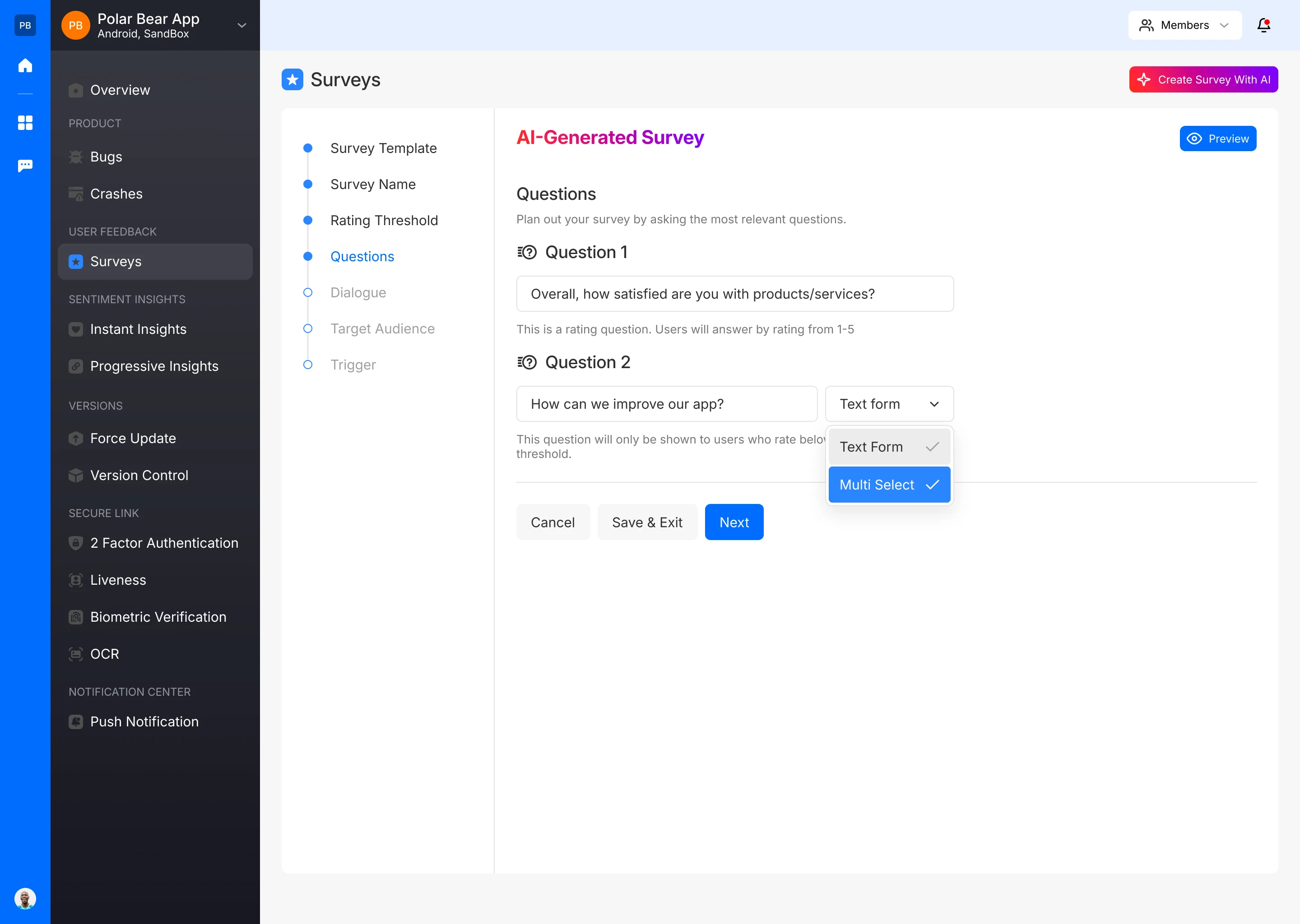This screenshot has width=1300, height=924.
Task: Click the Biometric Verification fingerprint icon
Action: pos(76,617)
